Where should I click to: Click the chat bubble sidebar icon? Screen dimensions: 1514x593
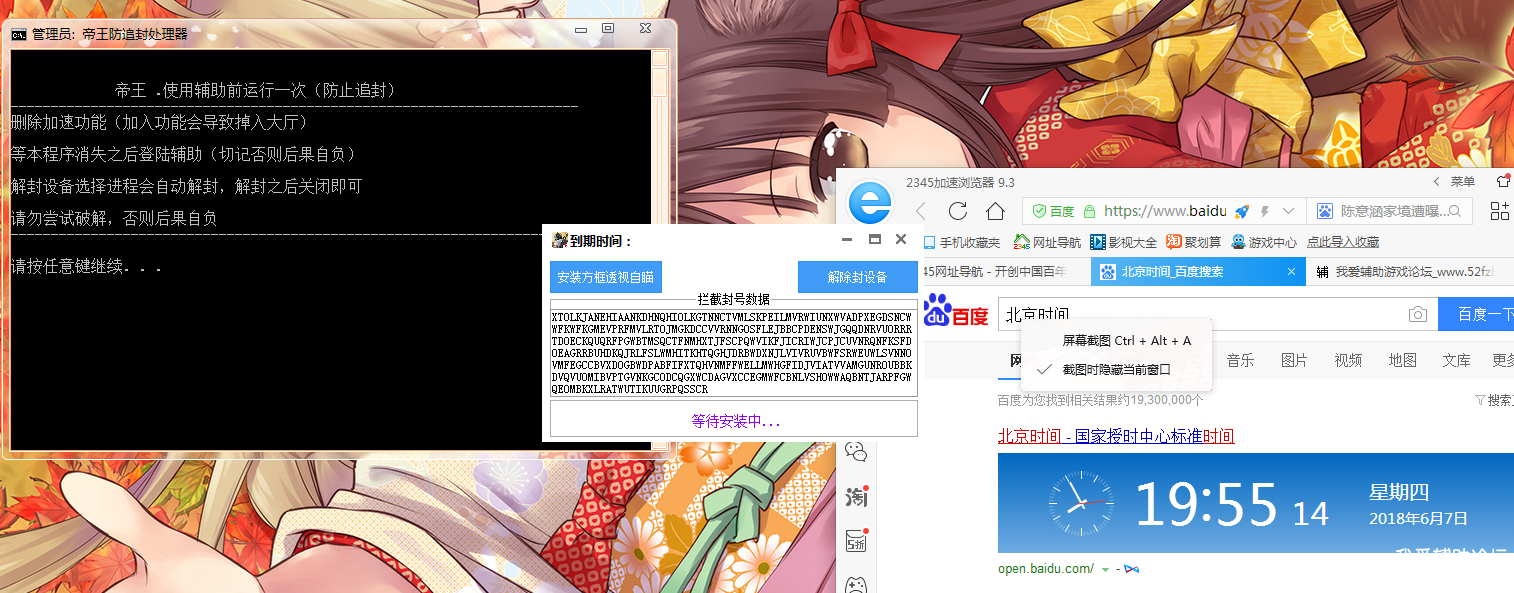pos(856,452)
